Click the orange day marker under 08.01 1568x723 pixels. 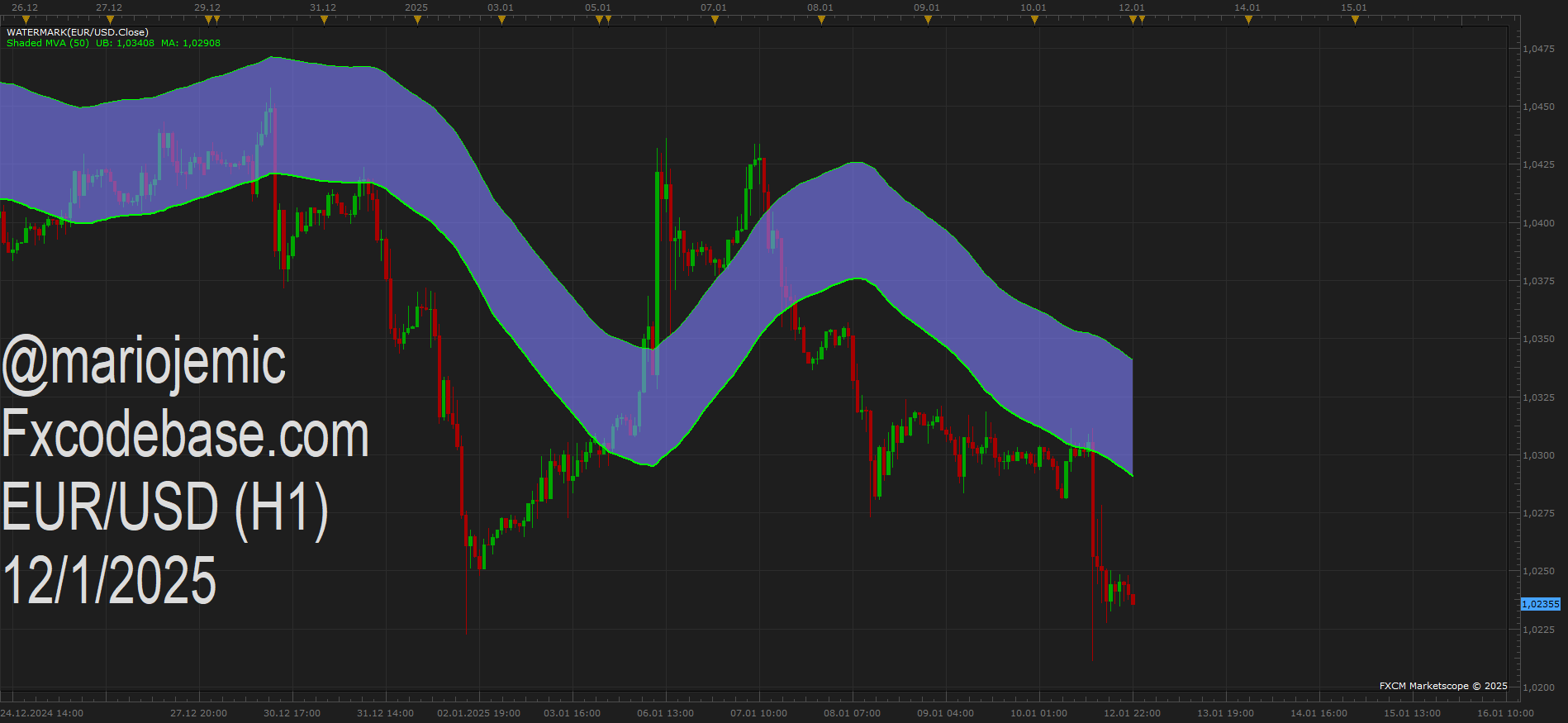[821, 20]
